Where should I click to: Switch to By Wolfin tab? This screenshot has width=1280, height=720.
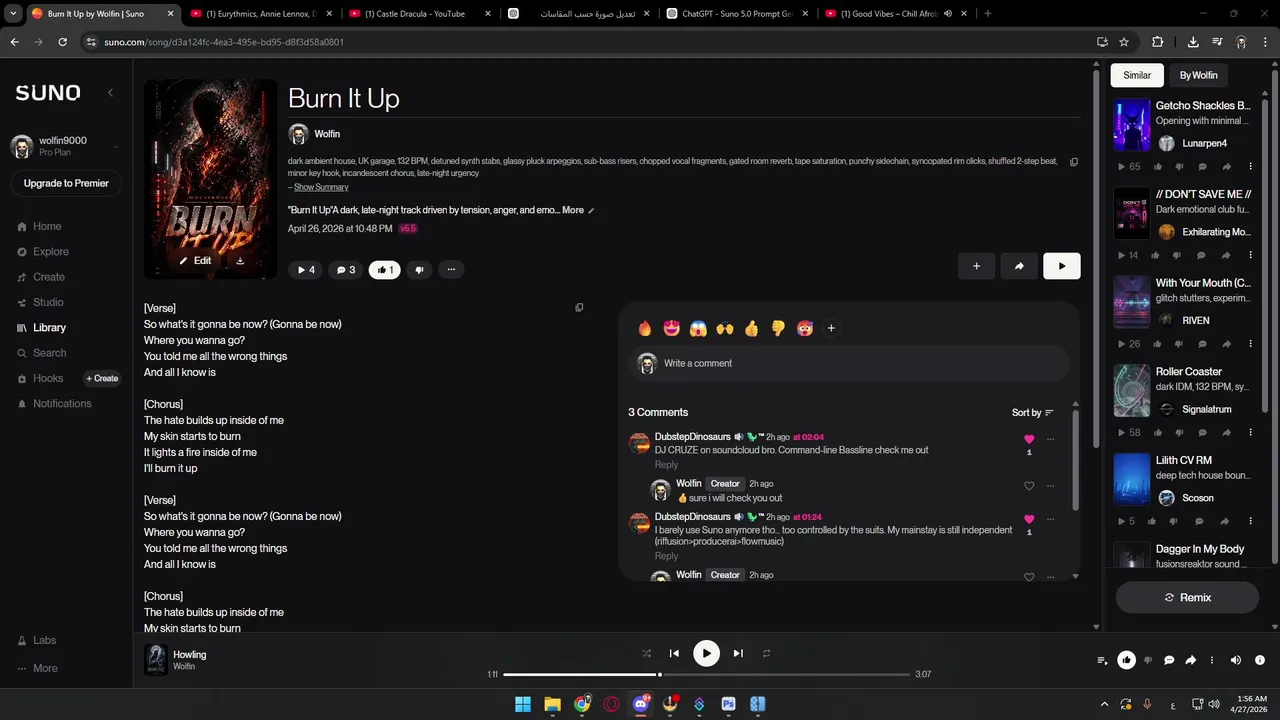1198,75
